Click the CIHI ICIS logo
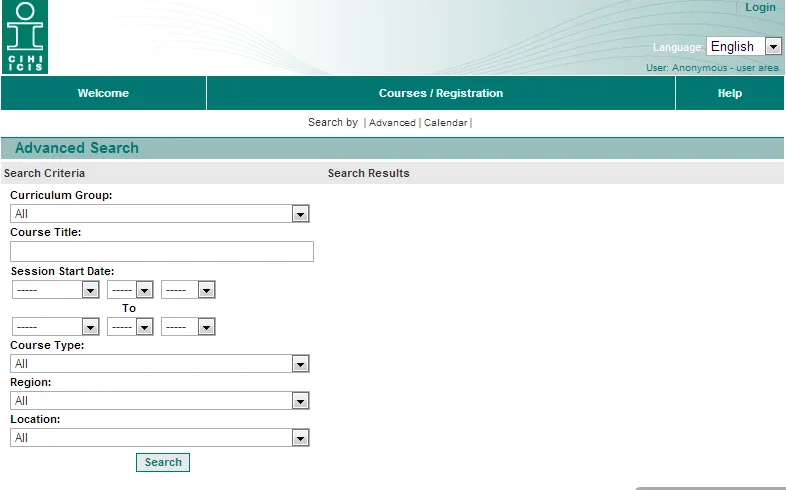Viewport: 786px width, 490px height. [x=25, y=37]
